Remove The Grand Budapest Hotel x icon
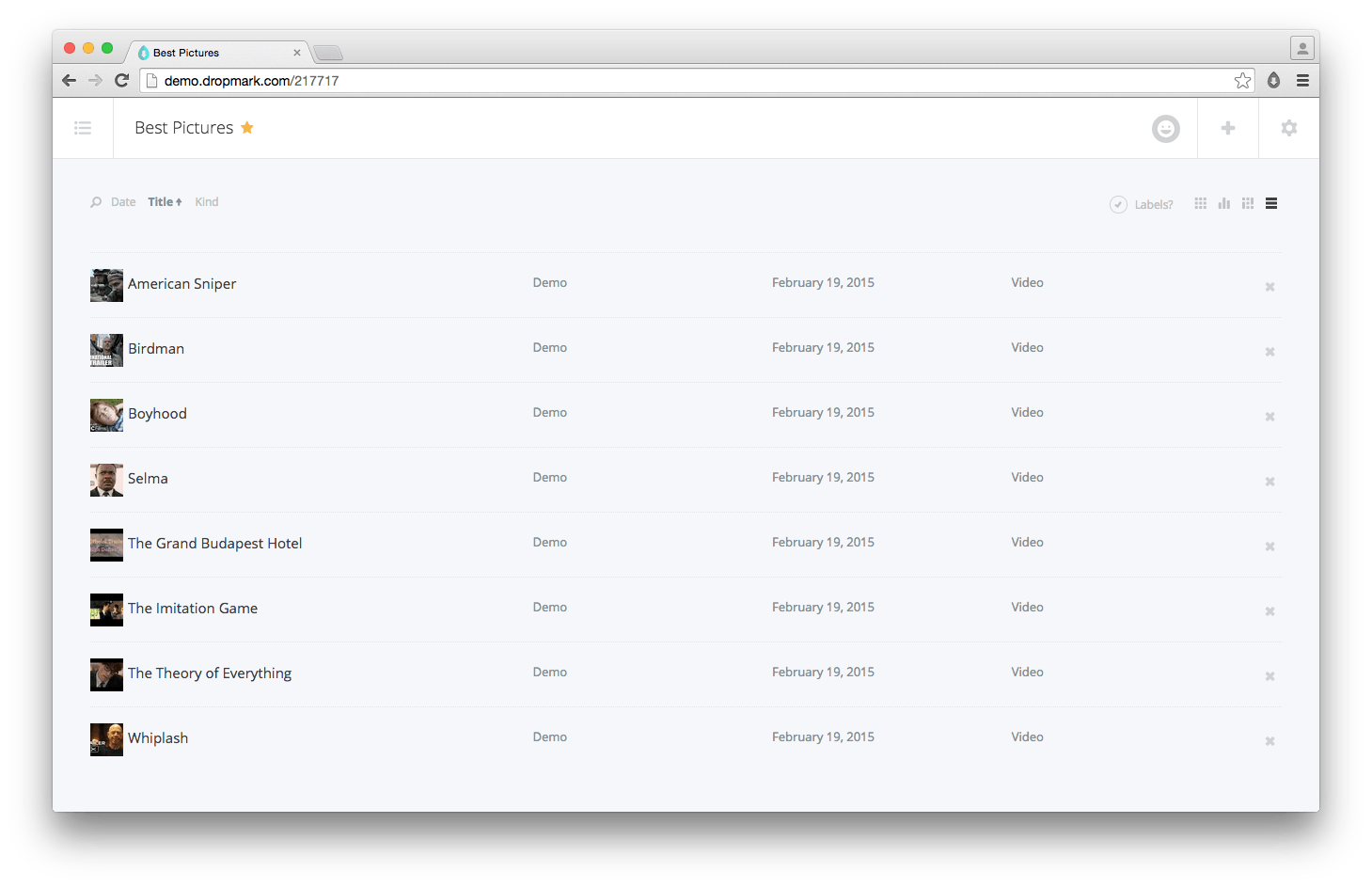The image size is (1372, 887). 1269,546
